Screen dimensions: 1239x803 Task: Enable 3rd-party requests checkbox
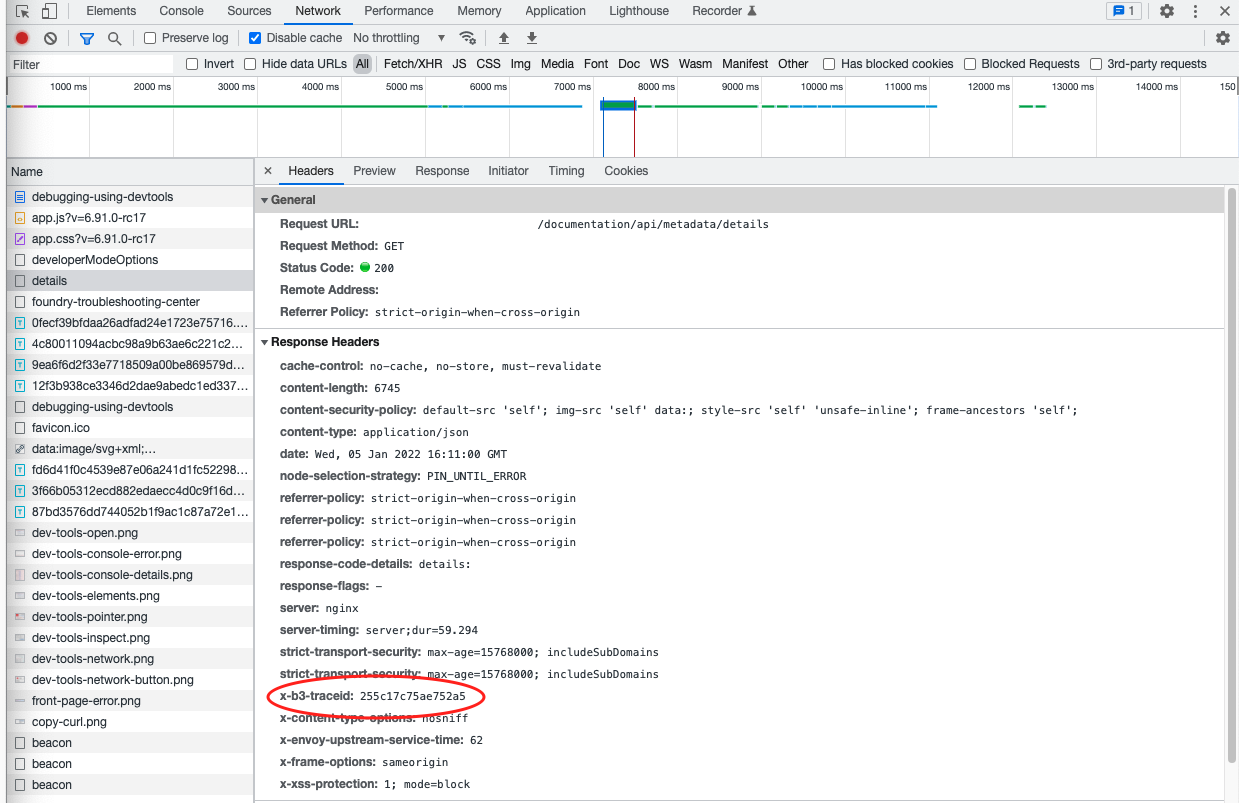coord(1096,64)
